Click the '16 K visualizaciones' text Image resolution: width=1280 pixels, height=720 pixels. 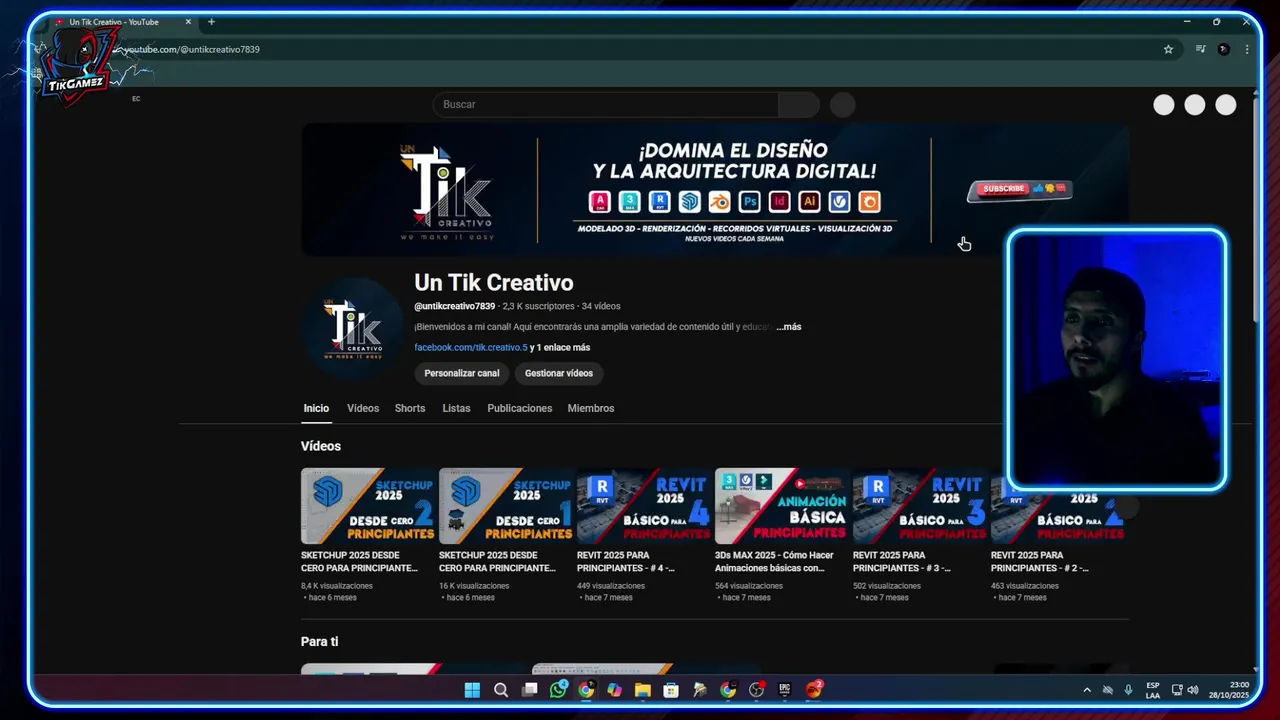click(x=474, y=586)
